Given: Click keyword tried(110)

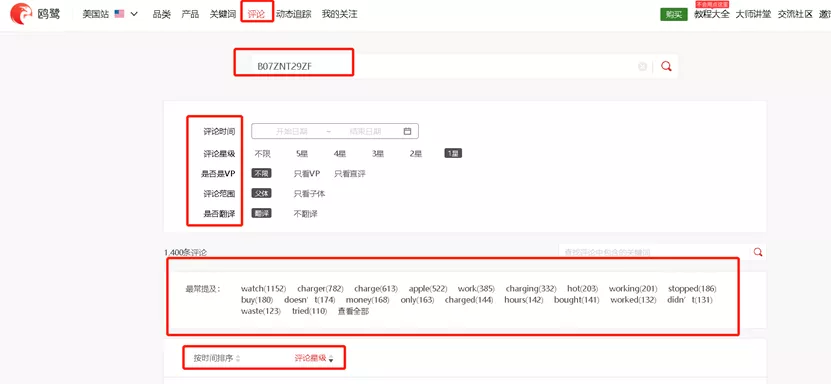Looking at the screenshot, I should pos(309,311).
